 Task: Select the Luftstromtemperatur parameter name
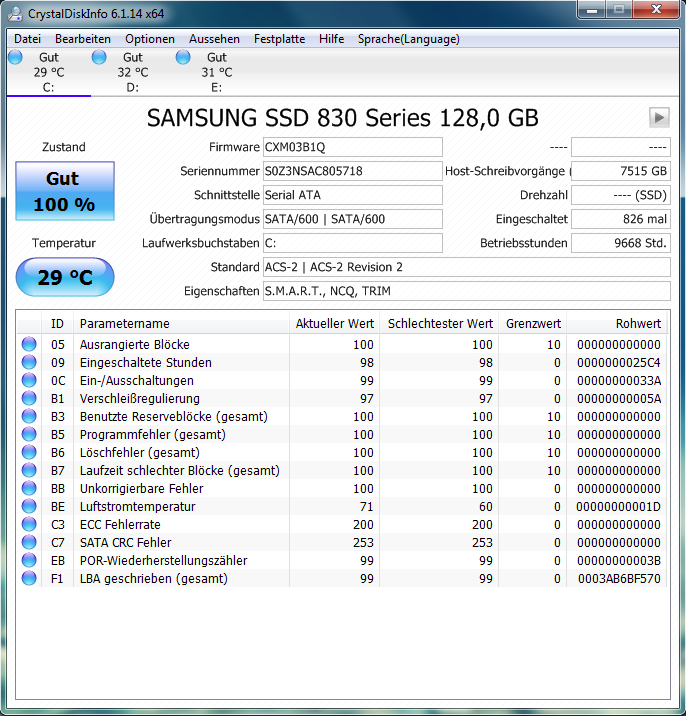point(137,506)
